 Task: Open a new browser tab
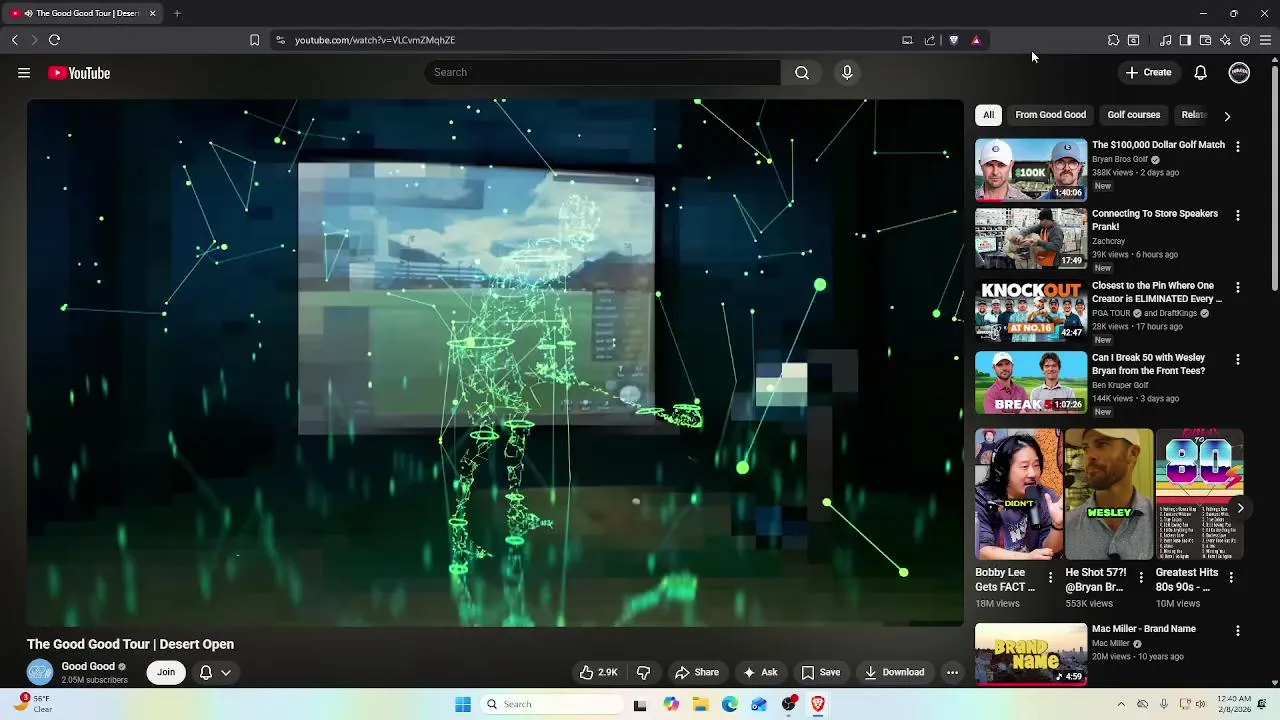[177, 13]
